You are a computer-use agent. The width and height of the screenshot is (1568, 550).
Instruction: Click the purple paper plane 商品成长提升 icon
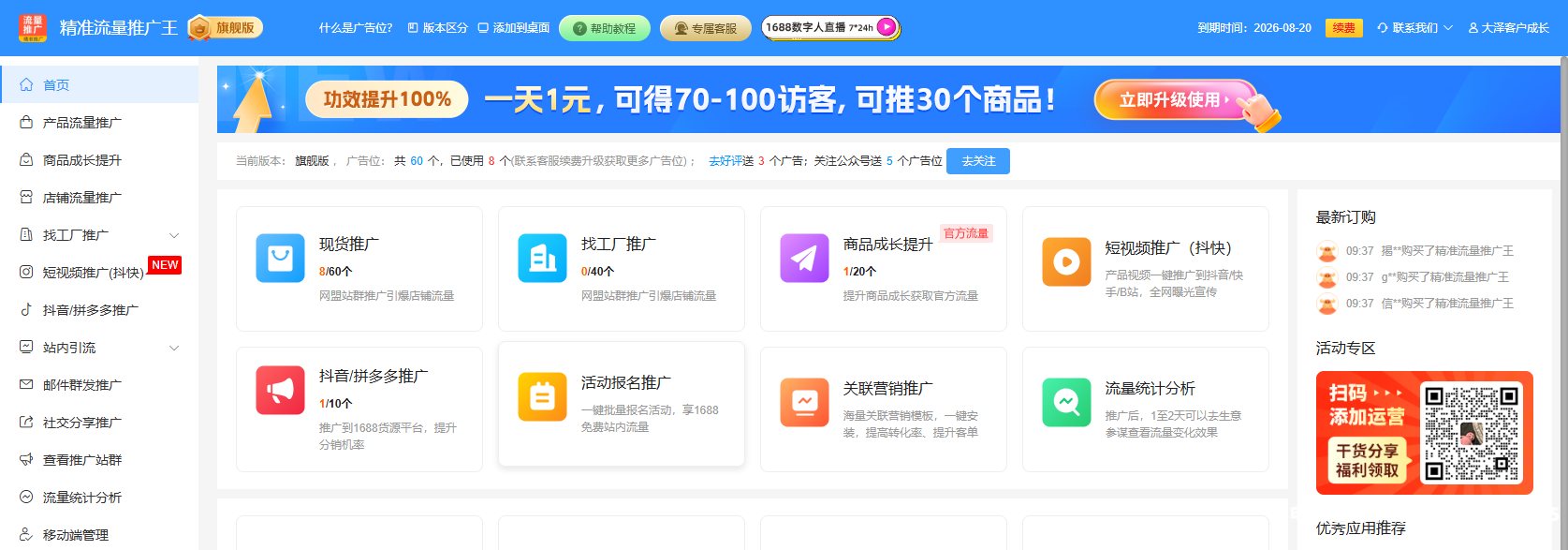pyautogui.click(x=804, y=259)
